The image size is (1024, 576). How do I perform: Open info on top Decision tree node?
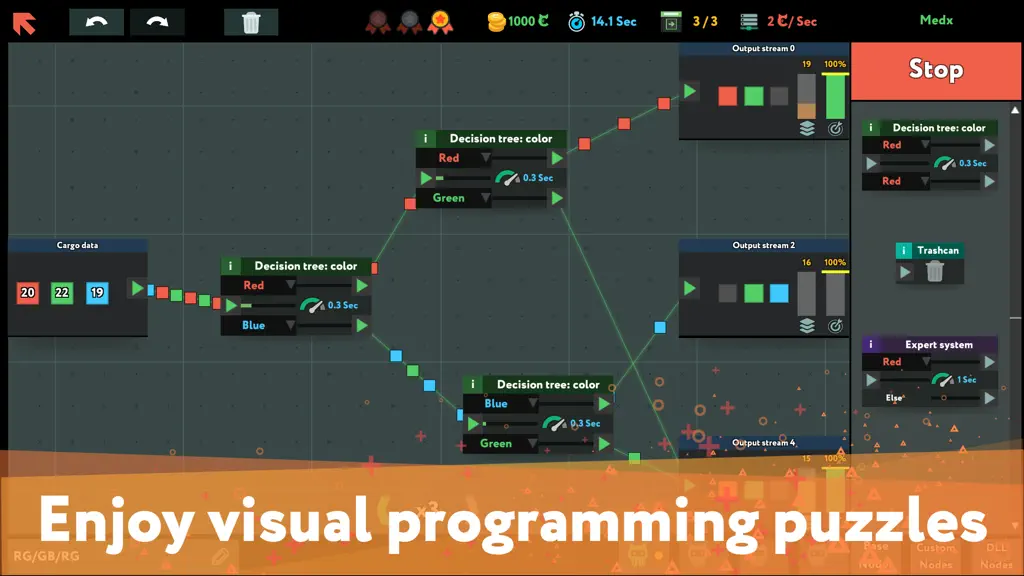pyautogui.click(x=425, y=138)
